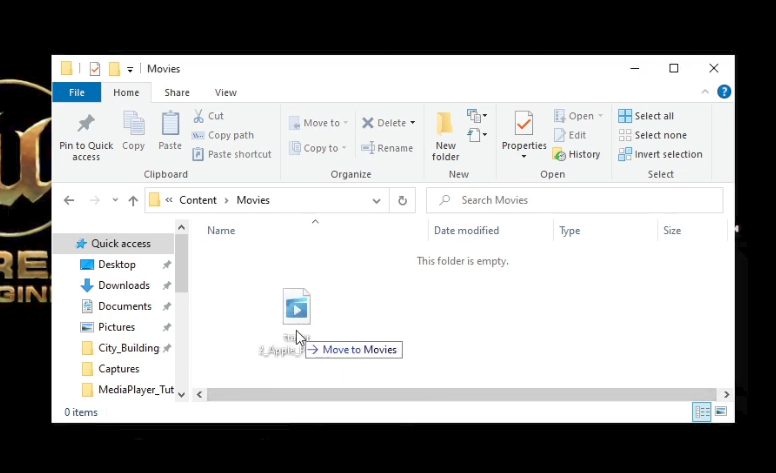Expand Delete dropdown arrow
Screen dimensions: 776x473
413,123
